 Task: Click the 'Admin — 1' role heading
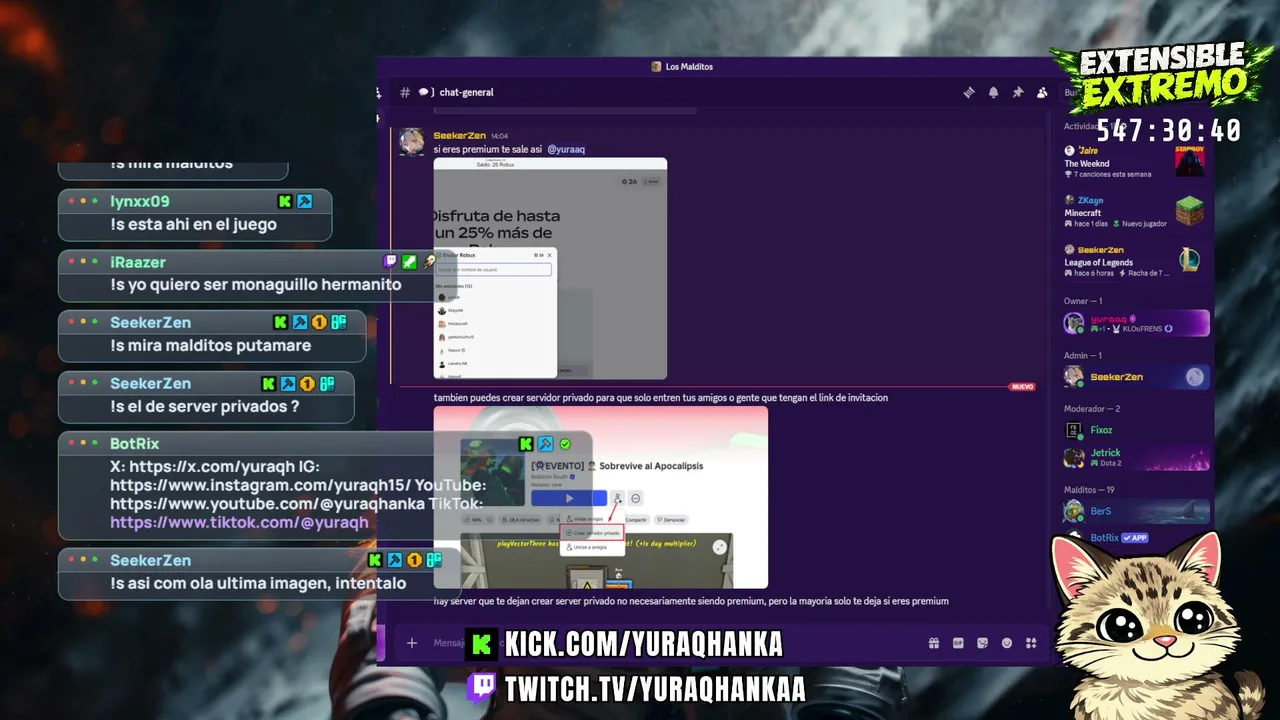pos(1083,355)
